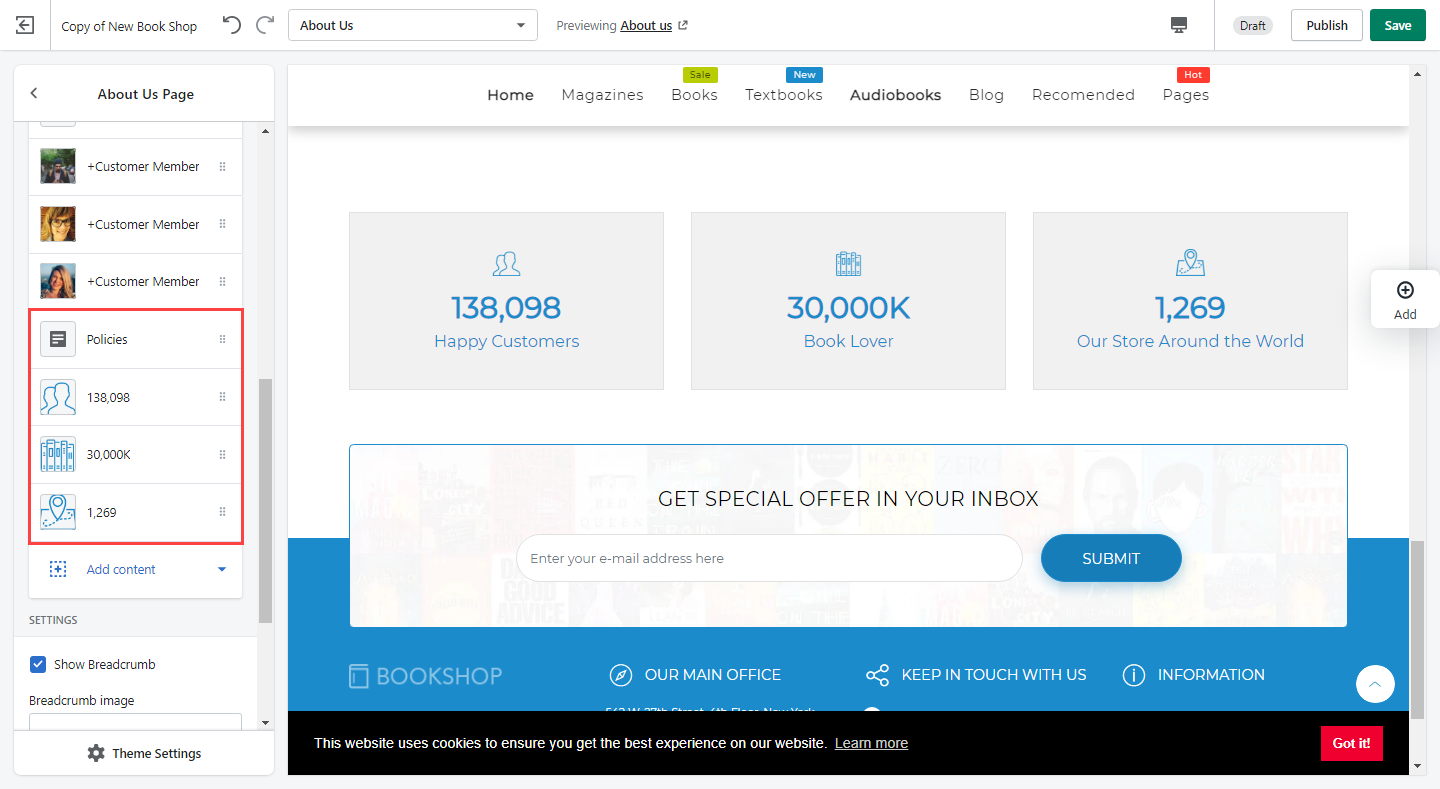The width and height of the screenshot is (1440, 789).
Task: Click the Book Lover icon in preview
Action: point(848,263)
